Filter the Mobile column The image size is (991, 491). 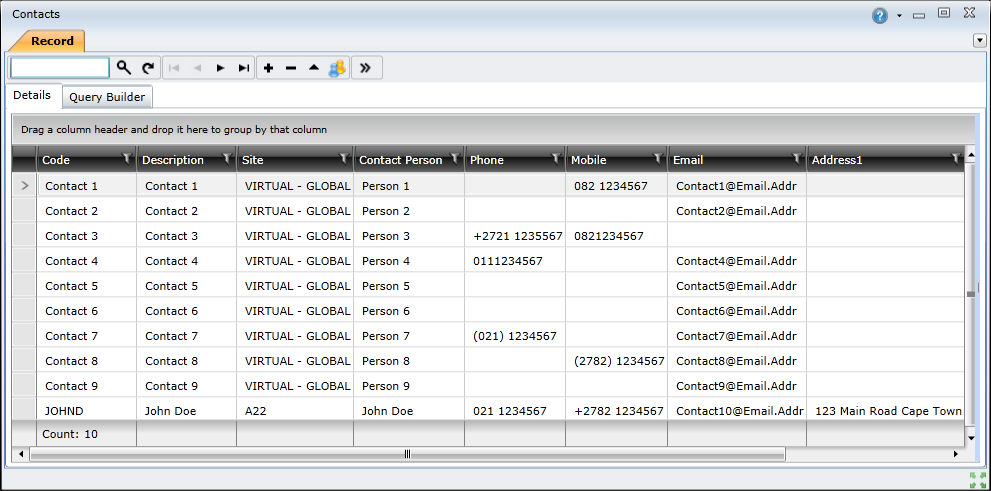(x=658, y=158)
